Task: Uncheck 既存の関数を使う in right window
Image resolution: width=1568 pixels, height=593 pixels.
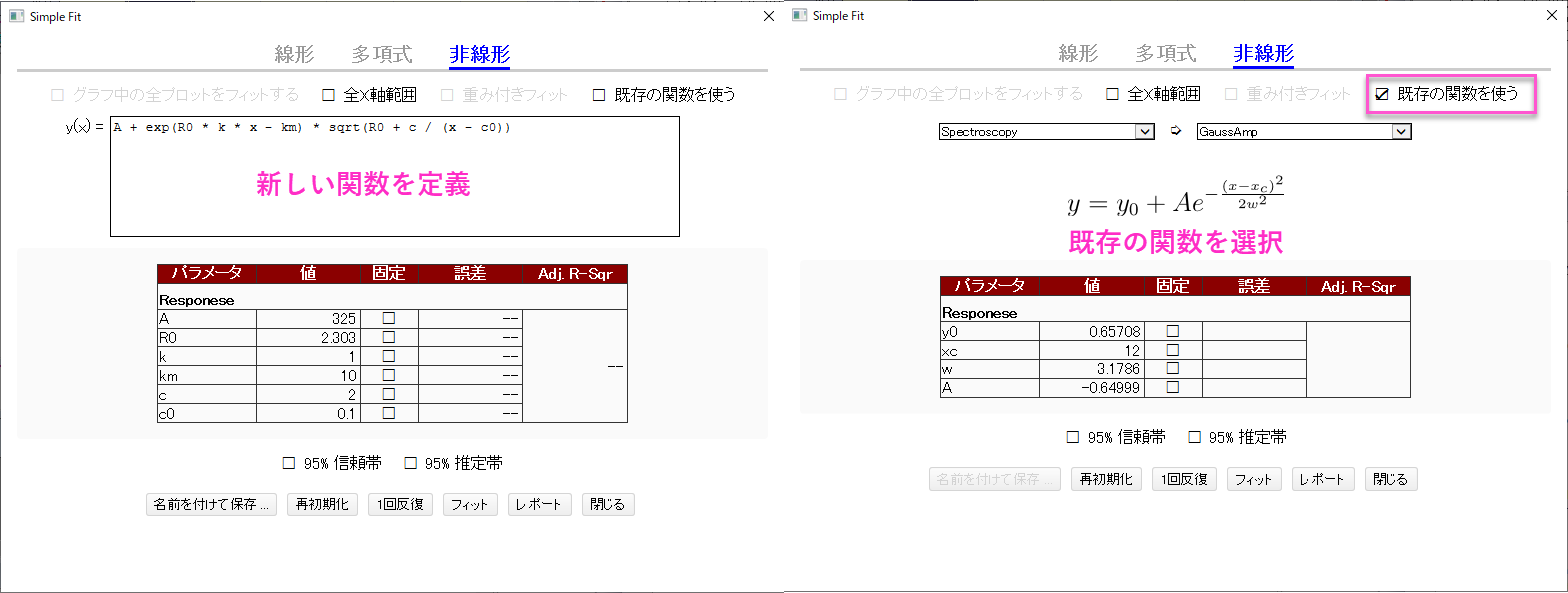Action: click(1382, 94)
